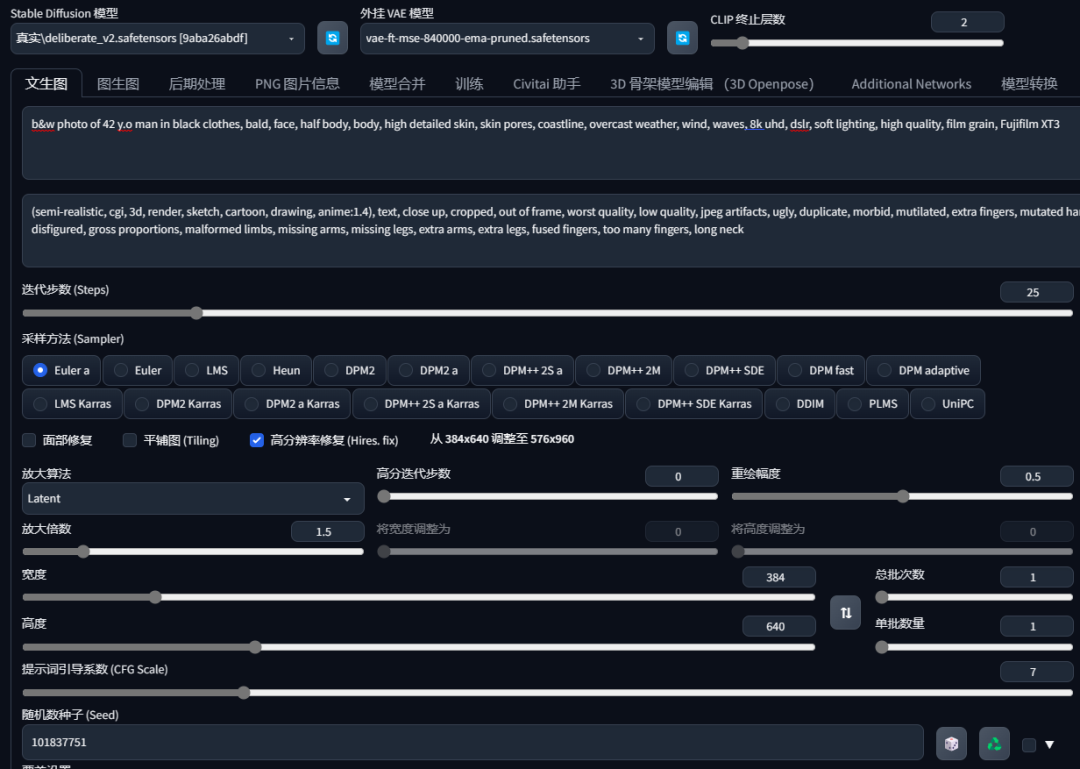Image resolution: width=1080 pixels, height=769 pixels.
Task: Select the DPM++ 2M Karras sampler
Action: point(558,404)
